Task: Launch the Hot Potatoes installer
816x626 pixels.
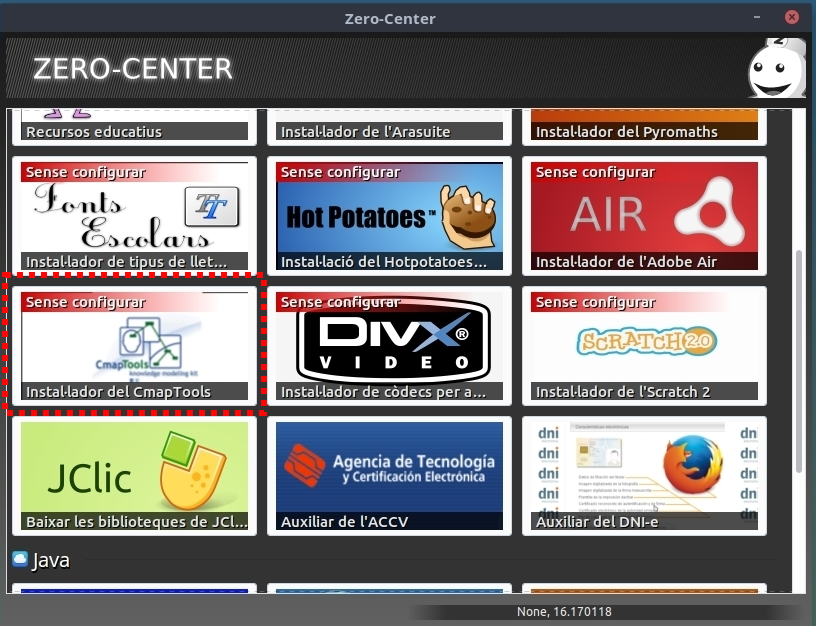Action: (389, 217)
